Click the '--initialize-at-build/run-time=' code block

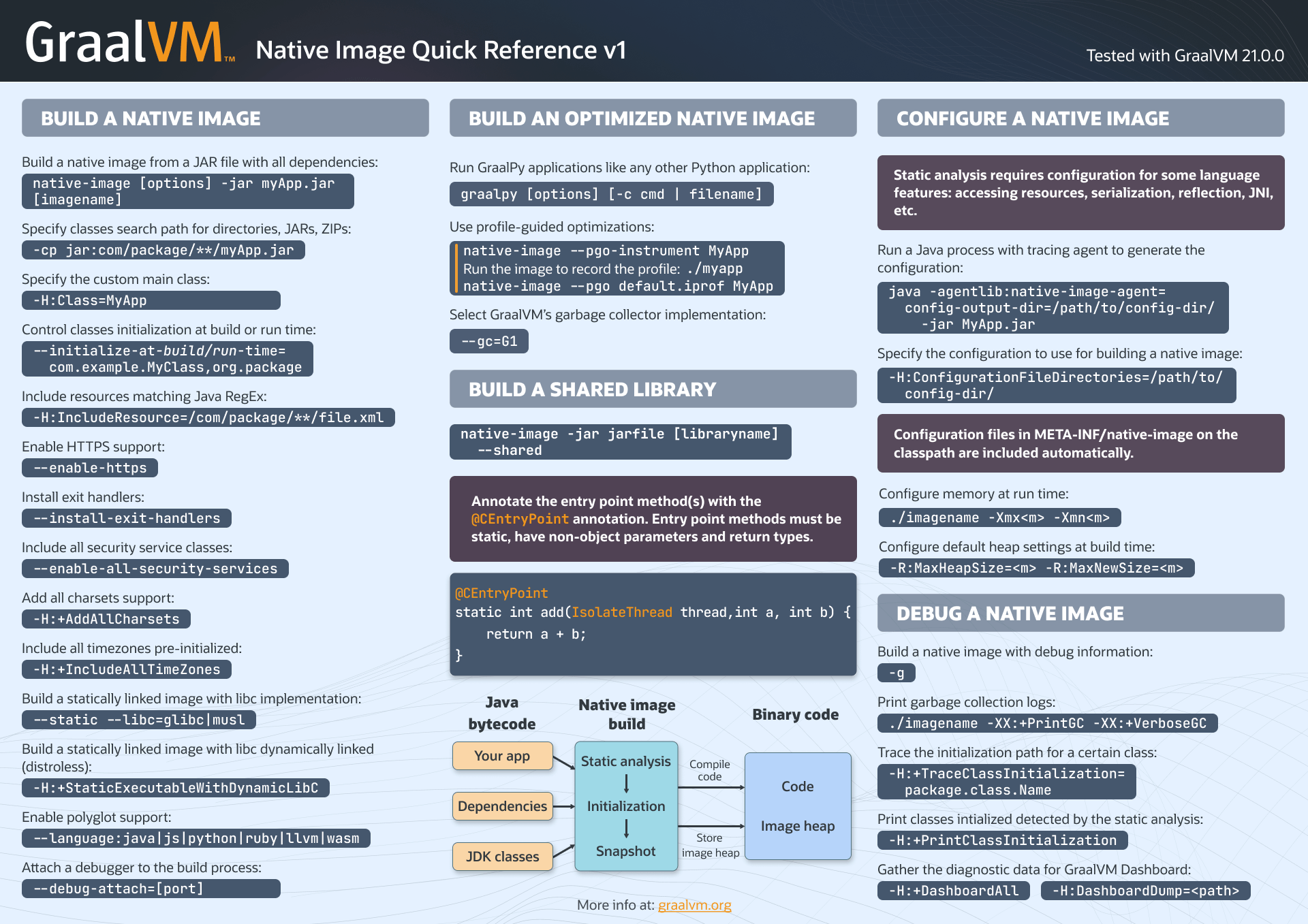pos(168,359)
